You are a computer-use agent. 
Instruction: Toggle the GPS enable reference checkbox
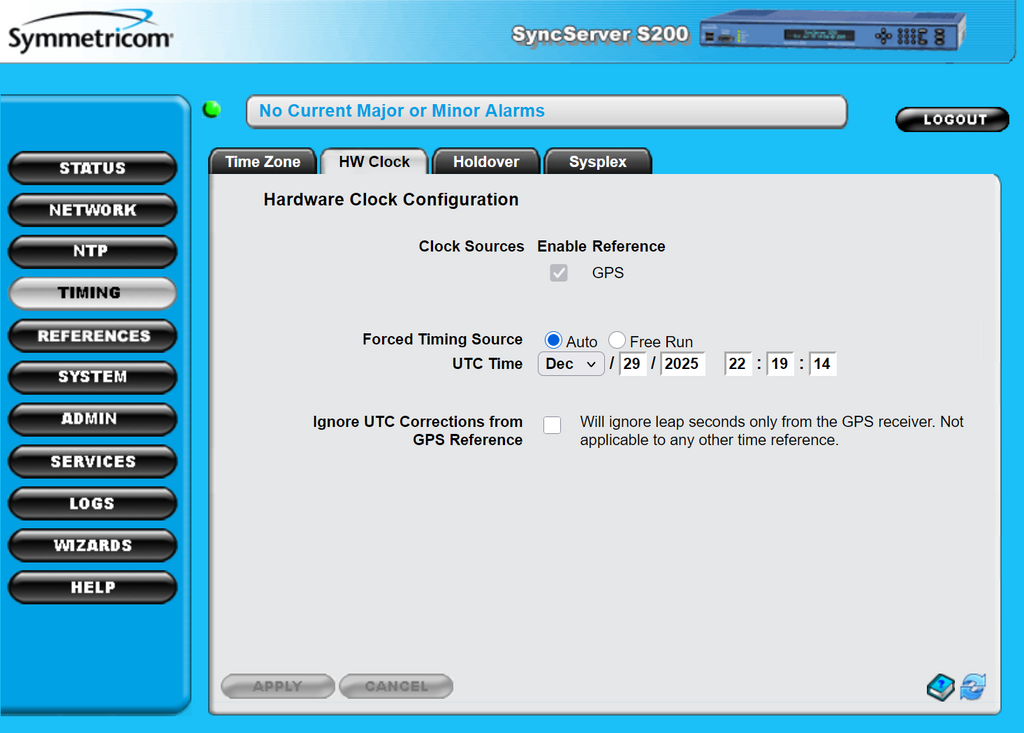(559, 273)
